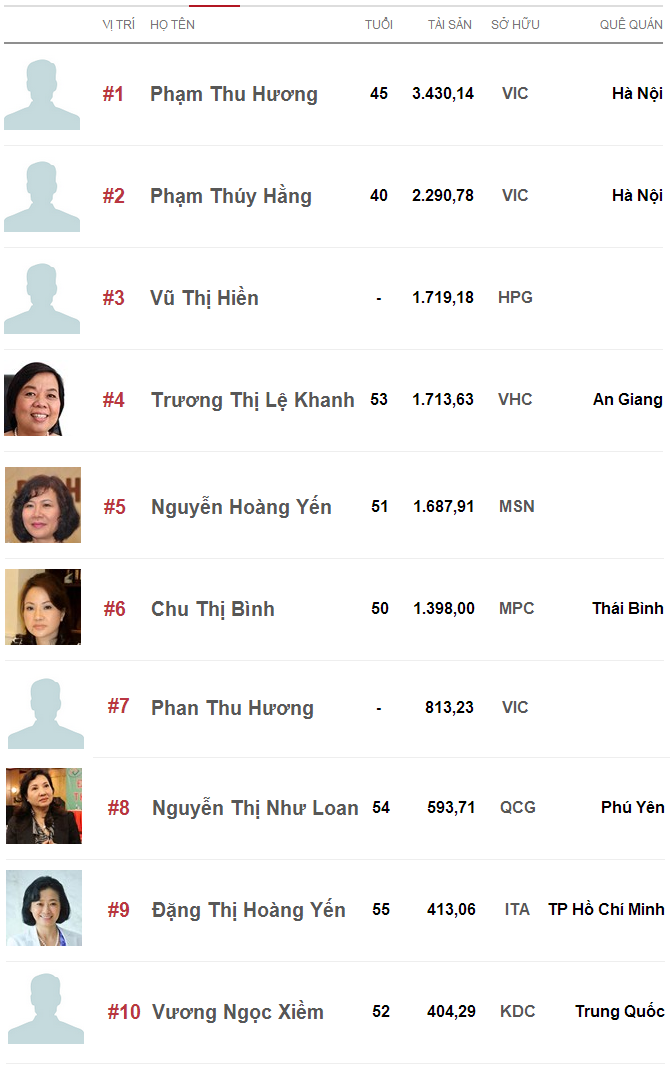
Task: Click the QUÊ QUÁN column header
Action: click(x=631, y=25)
